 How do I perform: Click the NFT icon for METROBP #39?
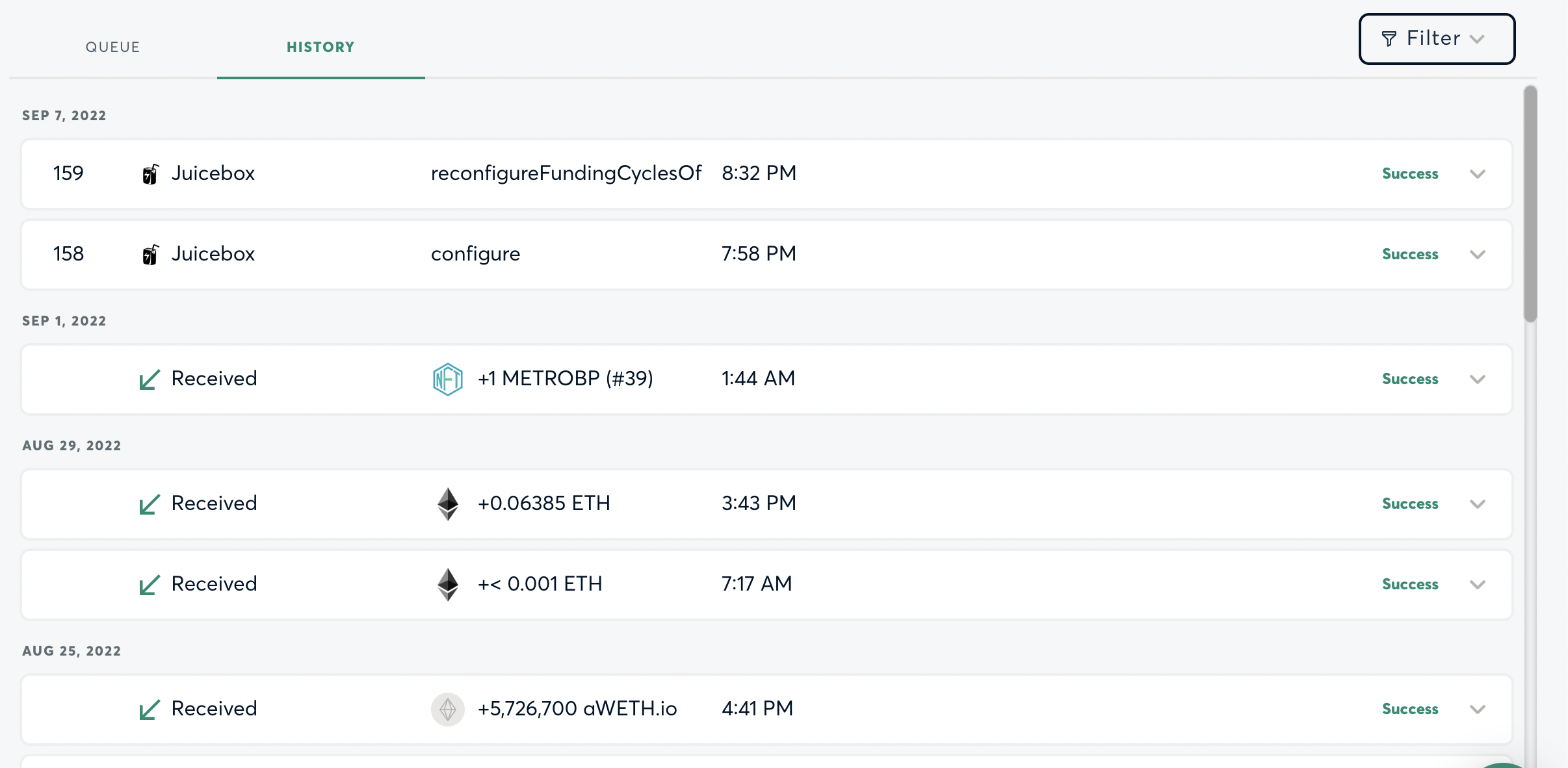[447, 379]
